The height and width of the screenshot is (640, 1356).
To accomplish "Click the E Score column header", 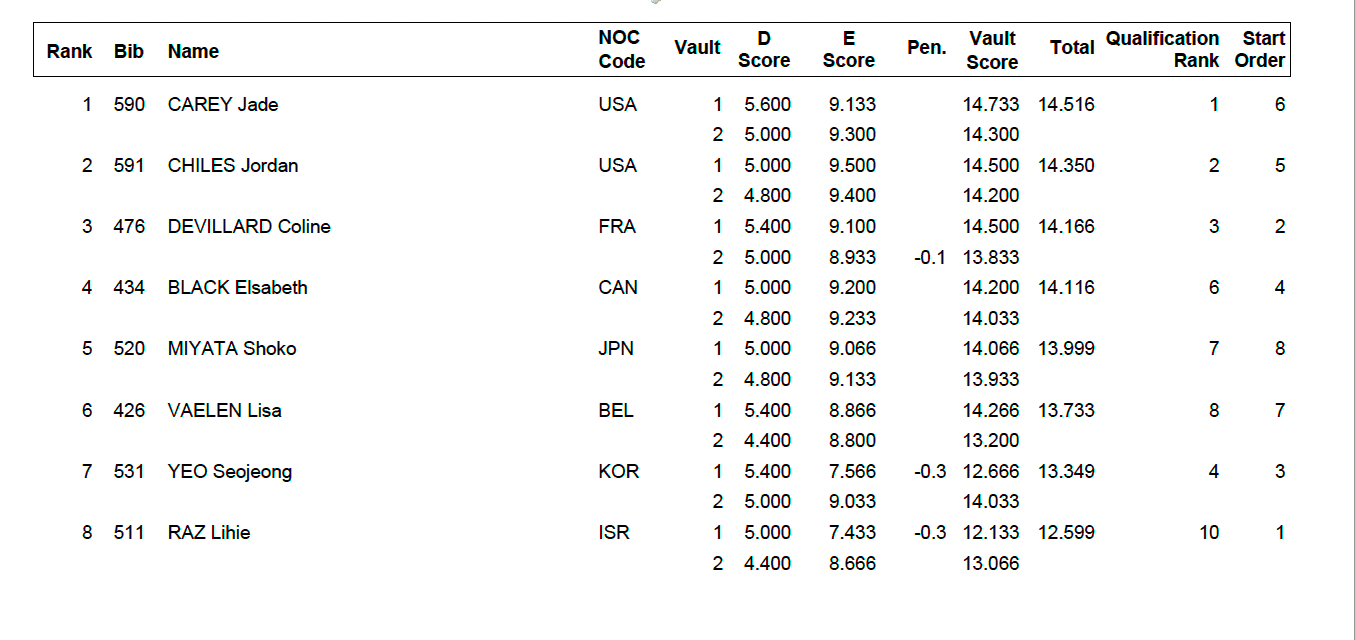I will click(848, 49).
